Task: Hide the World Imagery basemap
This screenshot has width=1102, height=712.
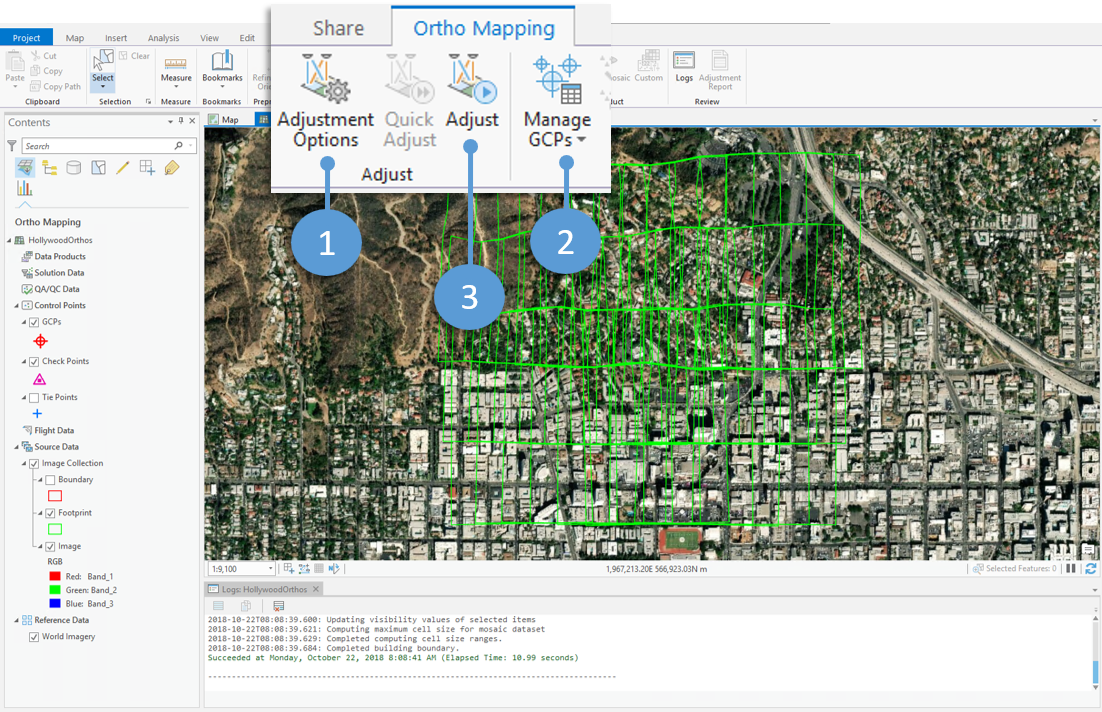Action: 33,636
